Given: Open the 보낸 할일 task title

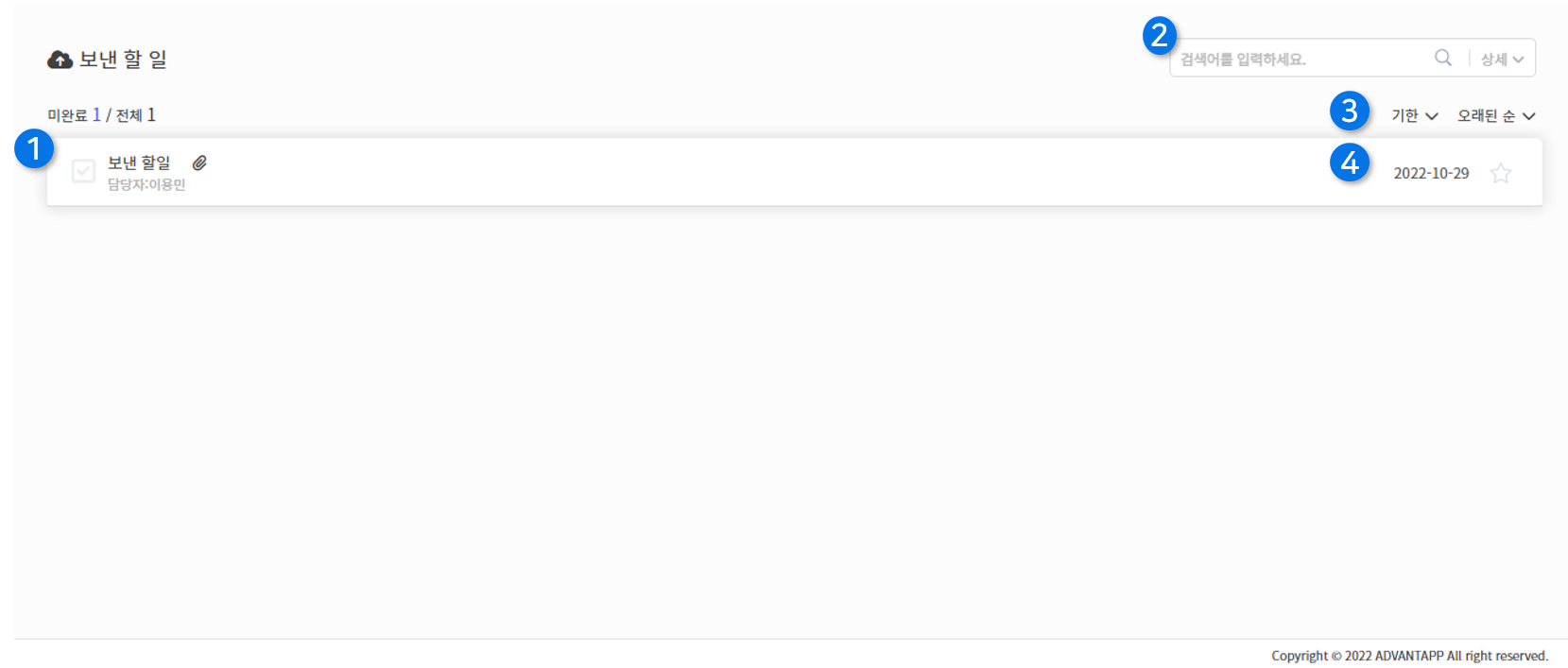Looking at the screenshot, I should pos(139,163).
